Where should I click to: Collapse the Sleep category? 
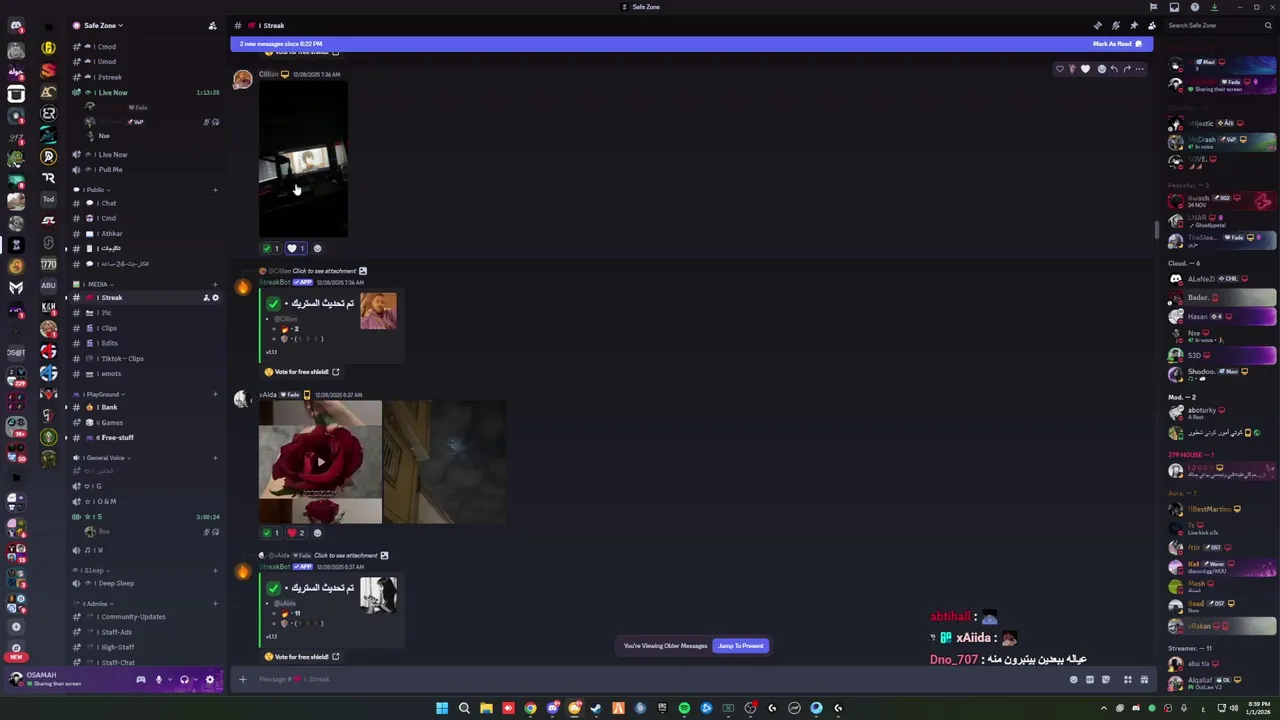point(92,570)
